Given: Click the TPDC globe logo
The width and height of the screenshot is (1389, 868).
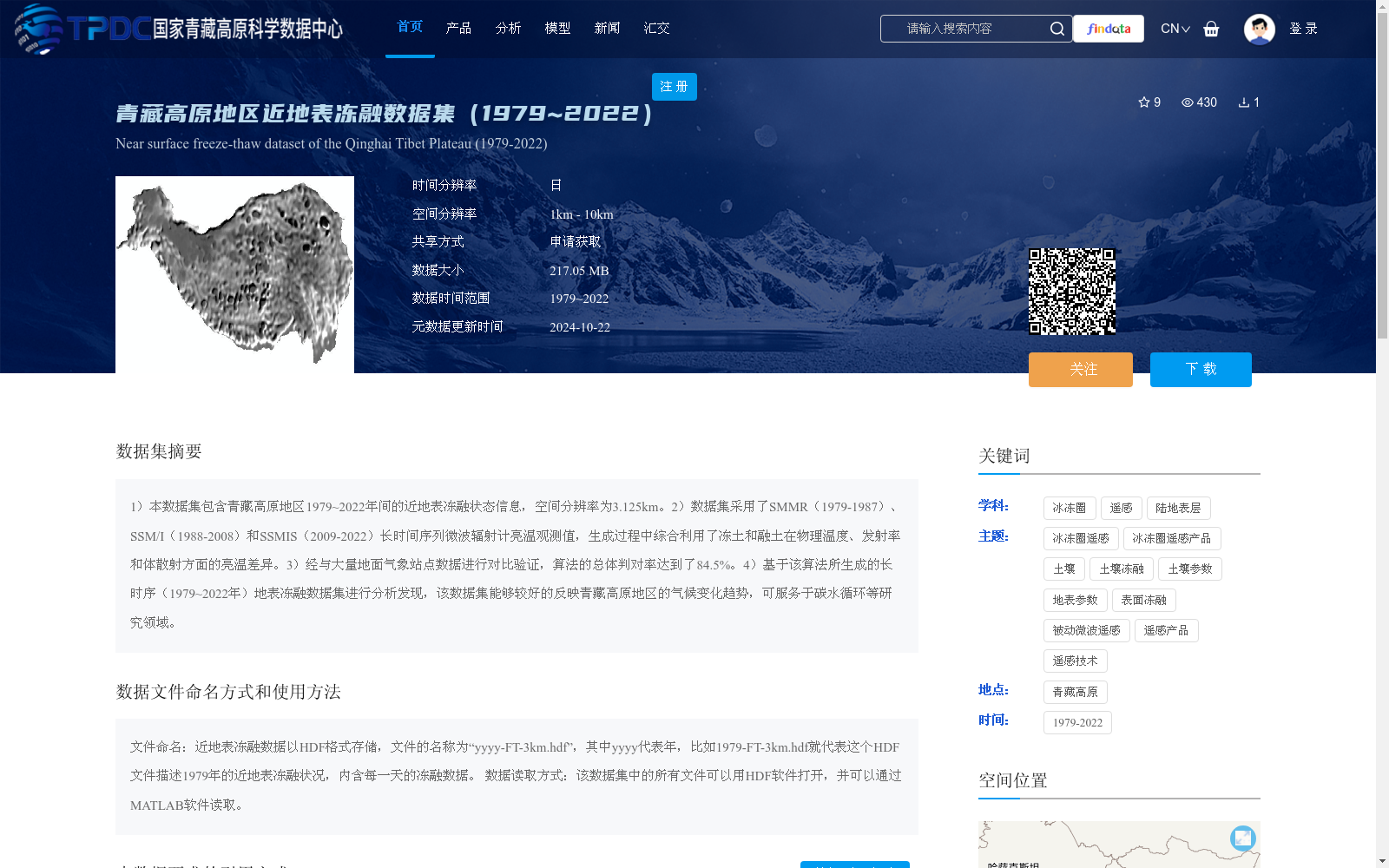Looking at the screenshot, I should pyautogui.click(x=40, y=29).
